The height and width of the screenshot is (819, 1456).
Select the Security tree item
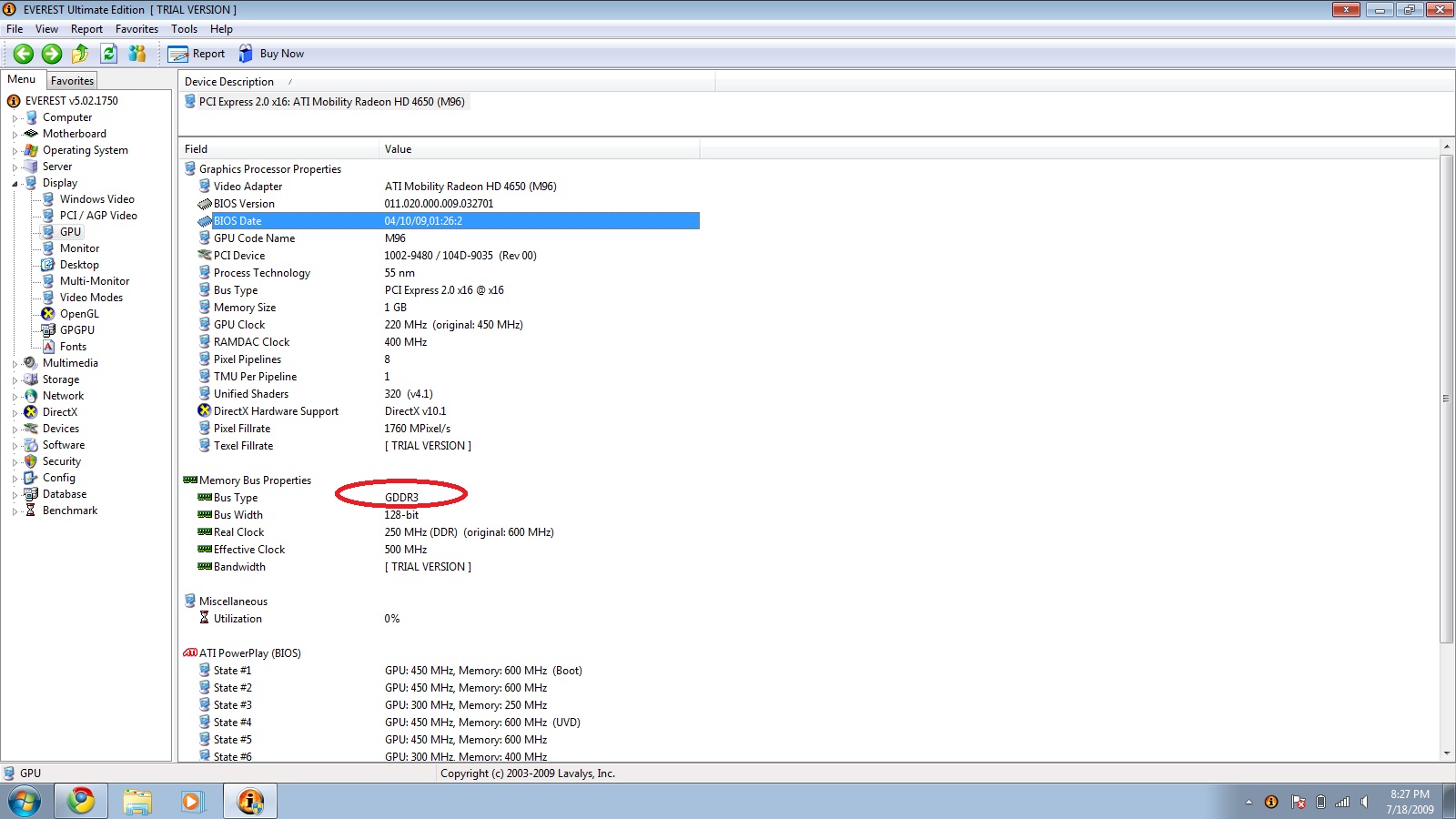coord(61,461)
